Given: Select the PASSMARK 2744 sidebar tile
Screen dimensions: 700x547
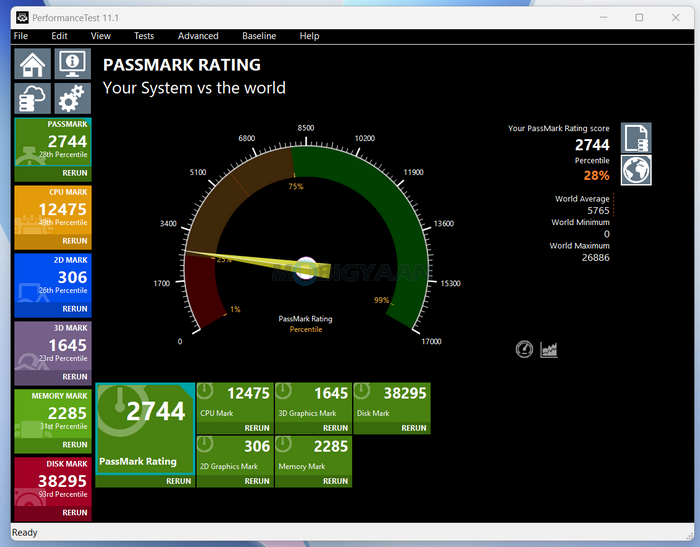Looking at the screenshot, I should 53,142.
